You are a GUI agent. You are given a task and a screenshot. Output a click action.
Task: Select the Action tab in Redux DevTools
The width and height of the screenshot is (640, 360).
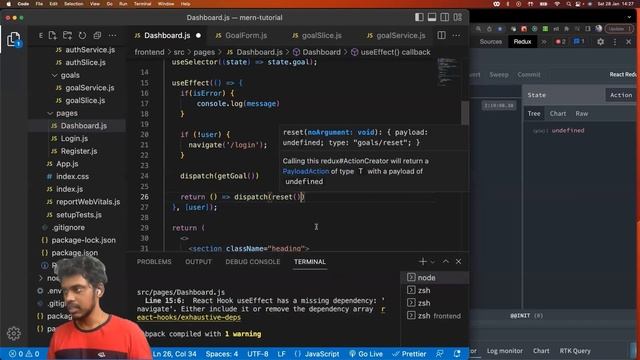point(621,95)
